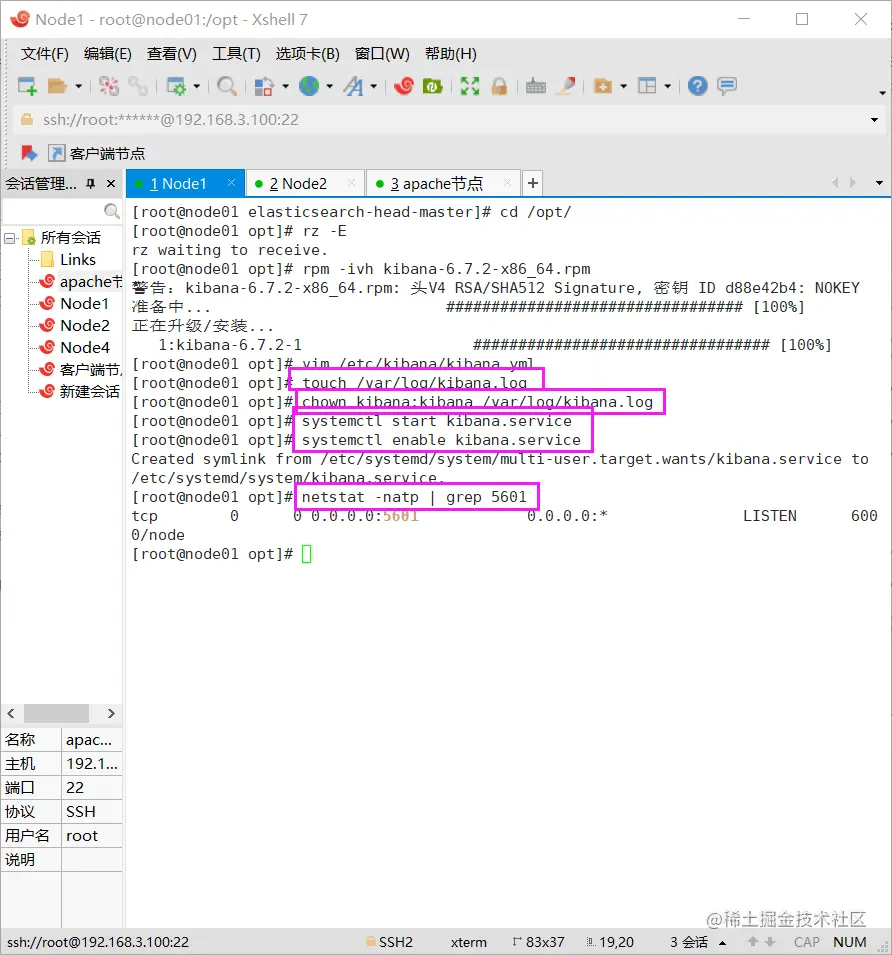This screenshot has width=892, height=955.
Task: Open the tab list dropdown arrow
Action: (x=879, y=183)
